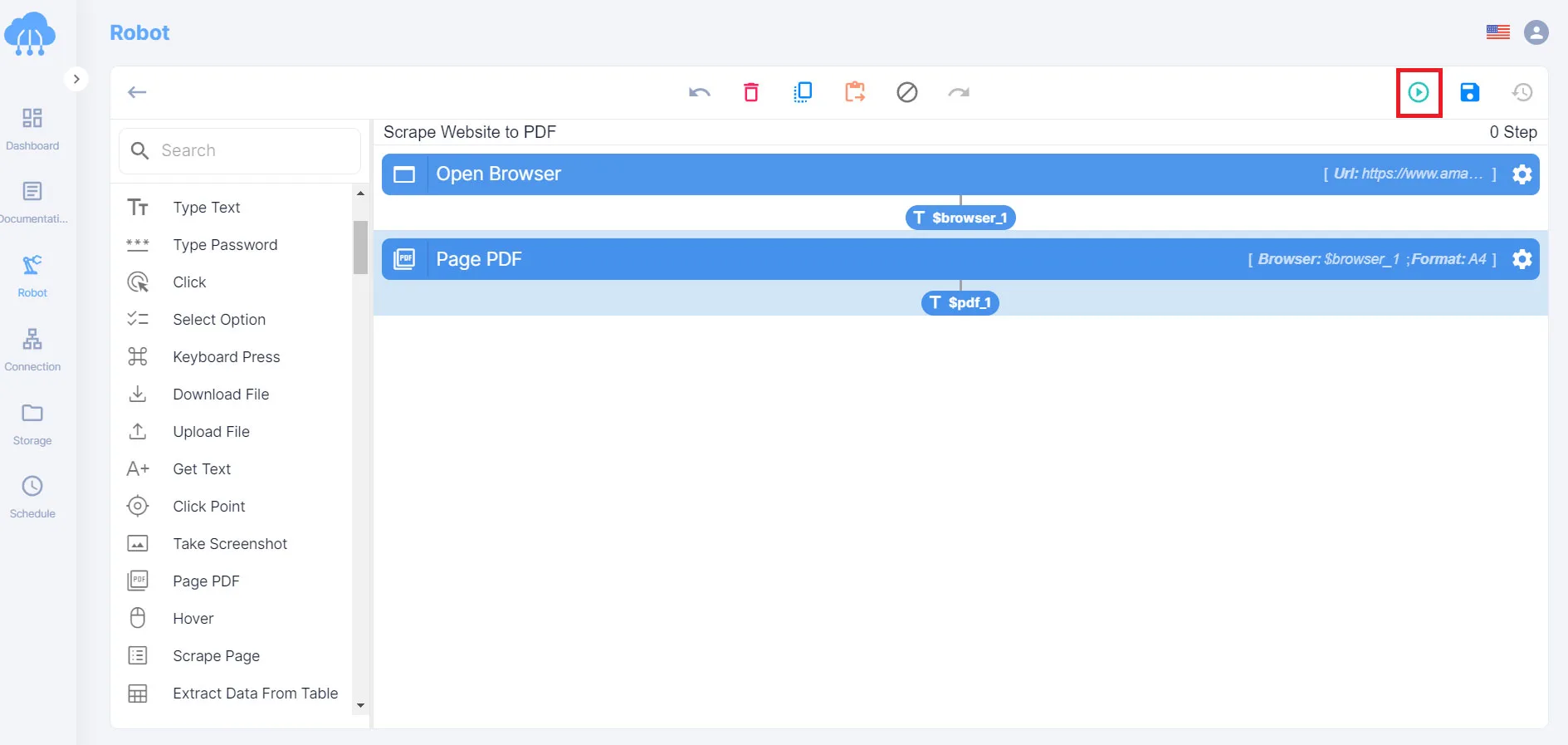Click the Scrape Website to PDF title
Image resolution: width=1568 pixels, height=745 pixels.
pyautogui.click(x=470, y=132)
